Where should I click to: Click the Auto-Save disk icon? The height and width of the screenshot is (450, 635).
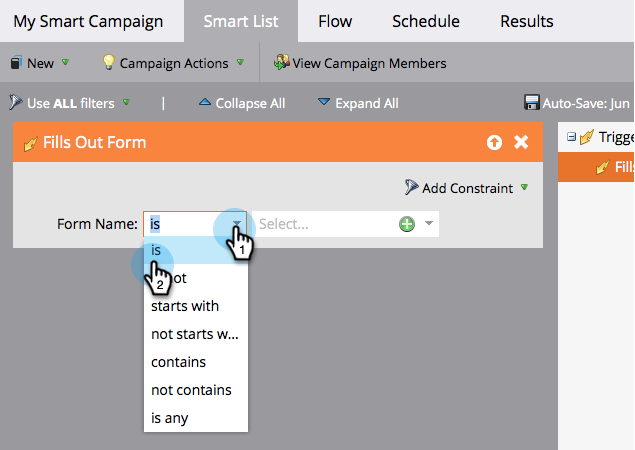click(531, 103)
